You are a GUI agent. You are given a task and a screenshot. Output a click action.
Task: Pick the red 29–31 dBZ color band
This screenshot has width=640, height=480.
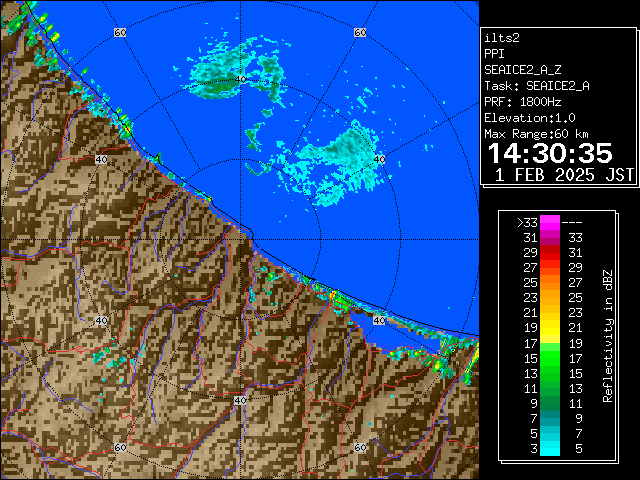[550, 253]
